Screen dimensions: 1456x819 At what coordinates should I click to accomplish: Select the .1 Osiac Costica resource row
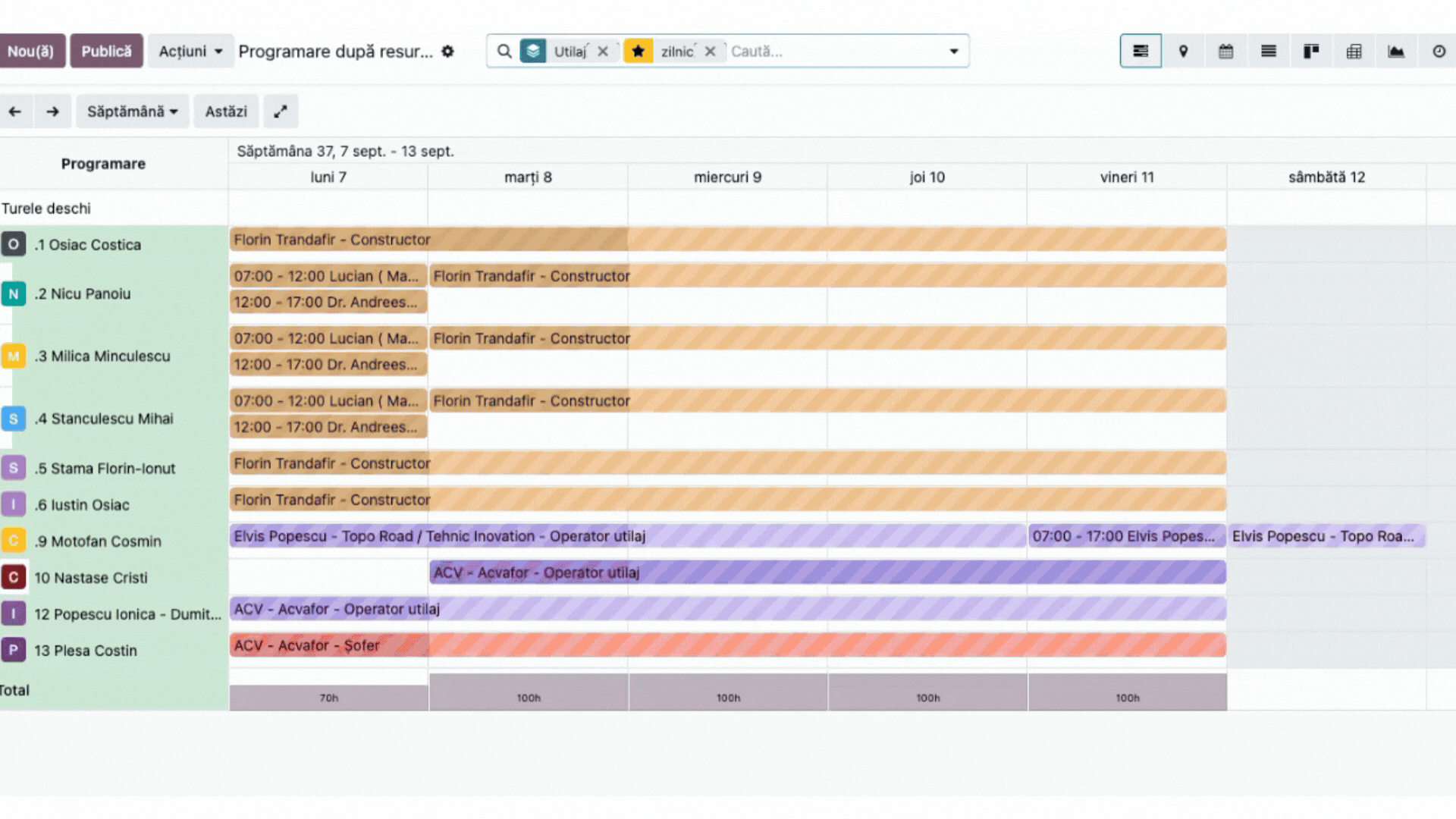[114, 244]
